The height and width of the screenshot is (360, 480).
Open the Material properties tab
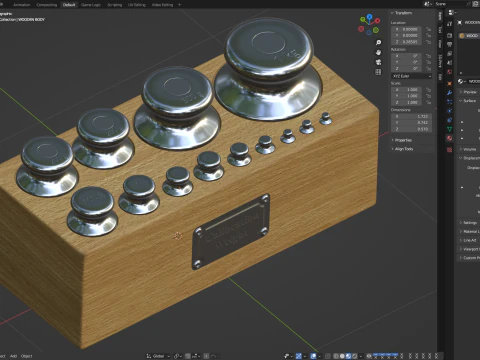pyautogui.click(x=450, y=138)
